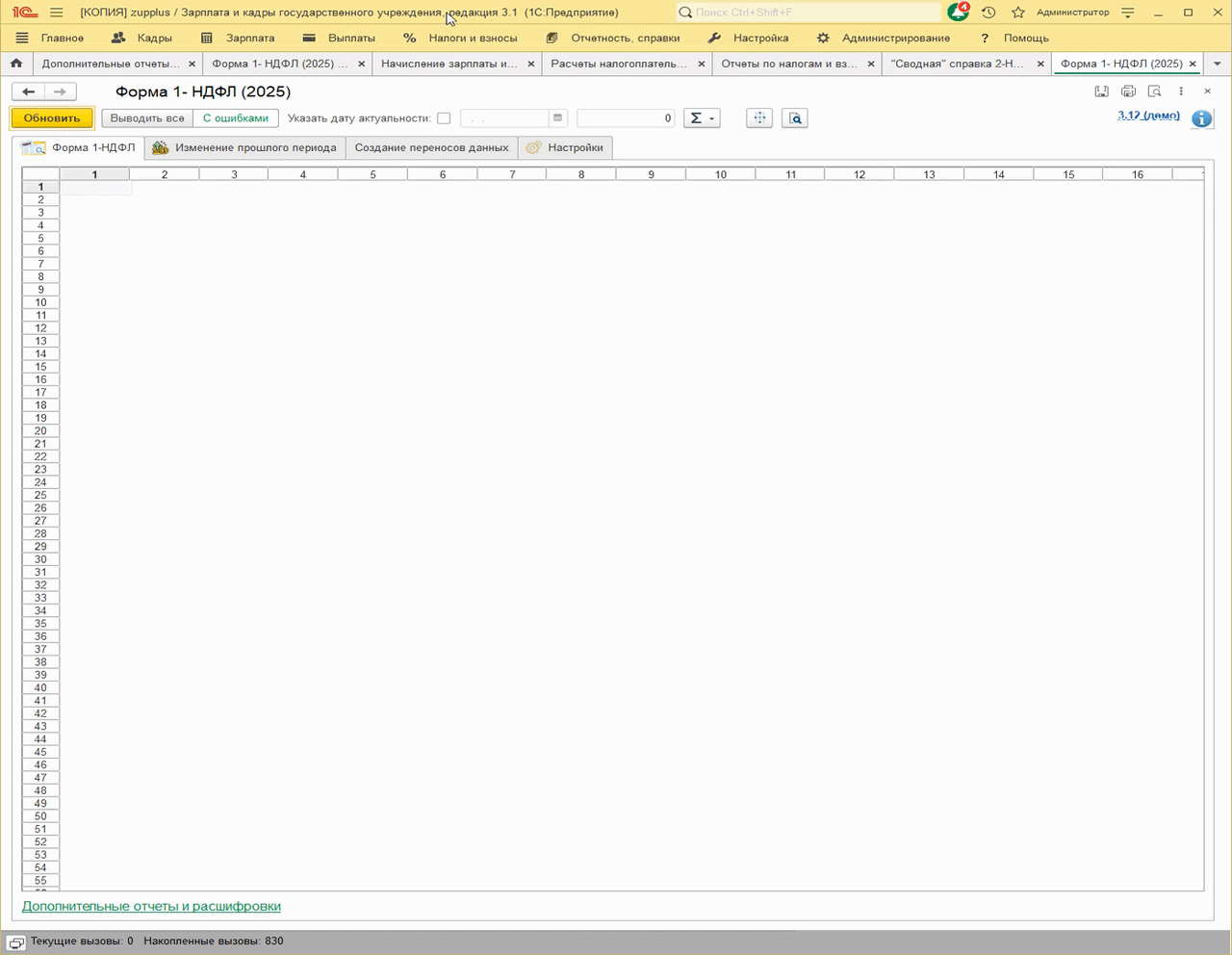Close the Отчеты по налогам tab
Image resolution: width=1232 pixels, height=955 pixels.
871,64
